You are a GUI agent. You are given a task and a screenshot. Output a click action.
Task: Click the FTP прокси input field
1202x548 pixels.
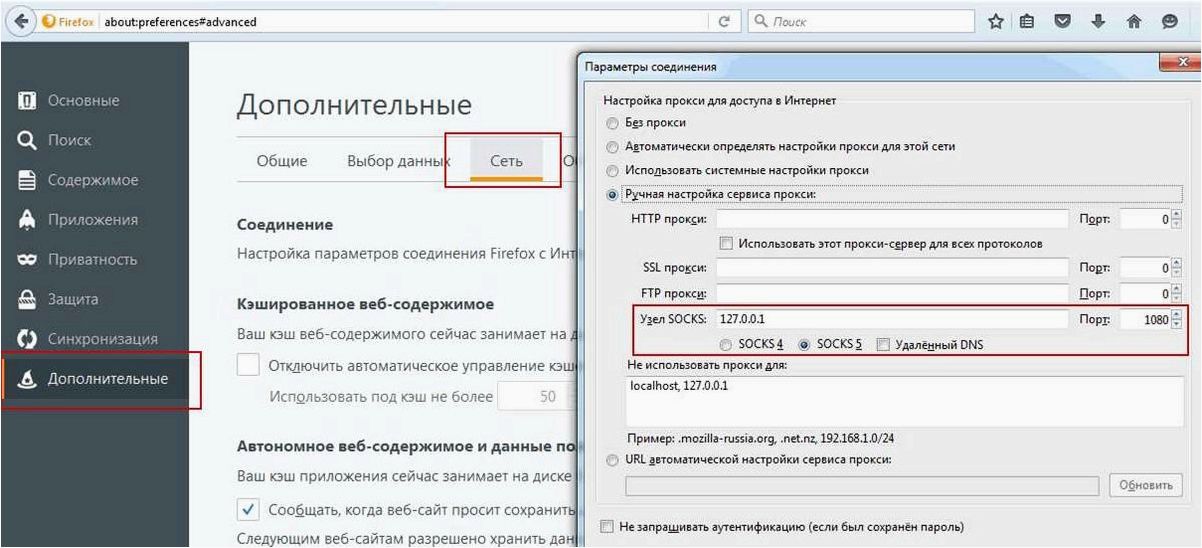point(892,294)
